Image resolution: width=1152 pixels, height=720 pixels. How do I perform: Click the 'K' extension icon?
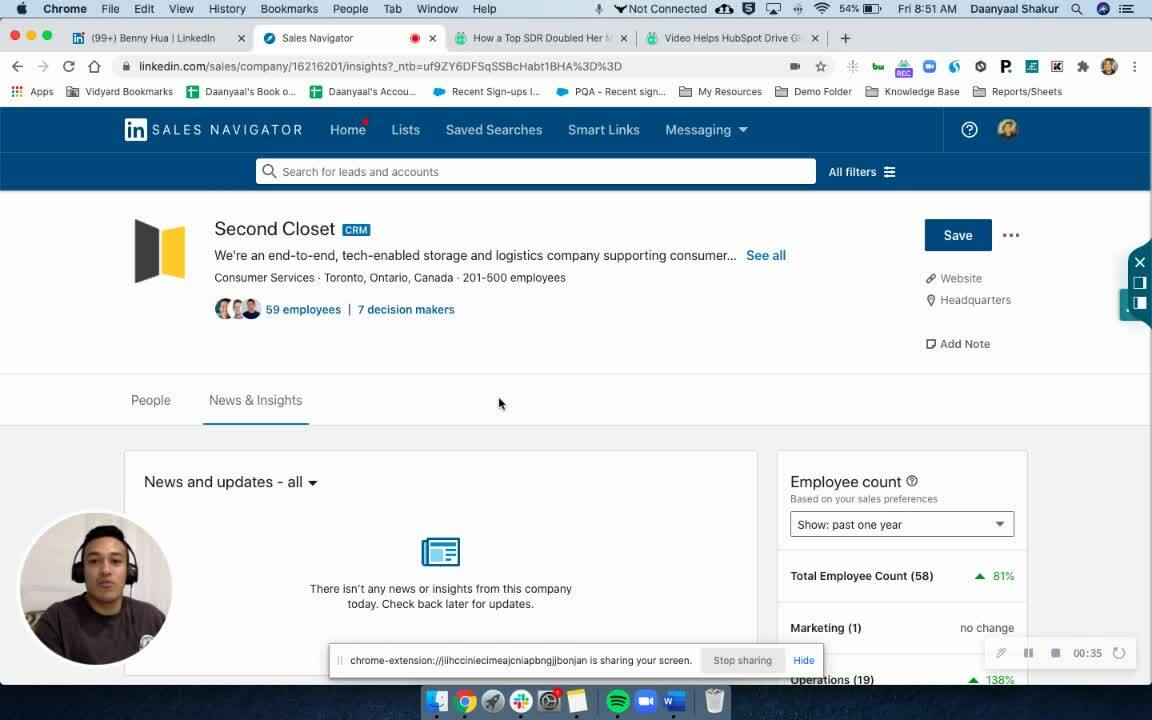pyautogui.click(x=1056, y=66)
